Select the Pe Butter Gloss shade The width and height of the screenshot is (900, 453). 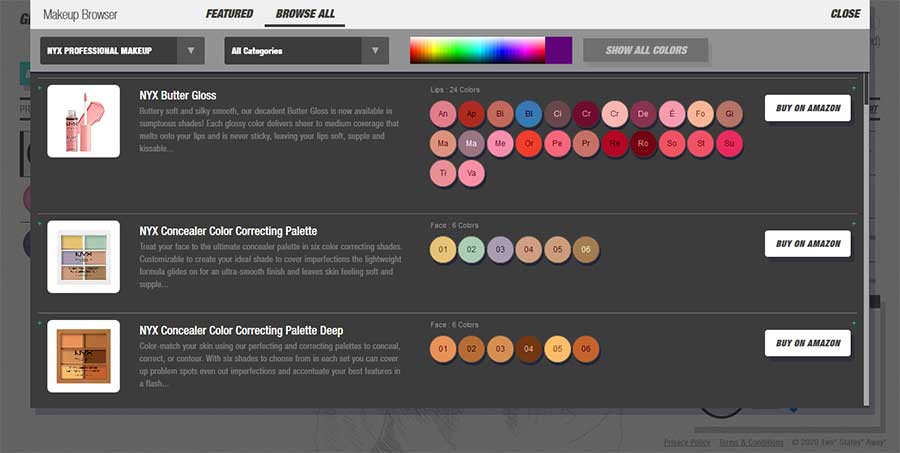coord(557,144)
